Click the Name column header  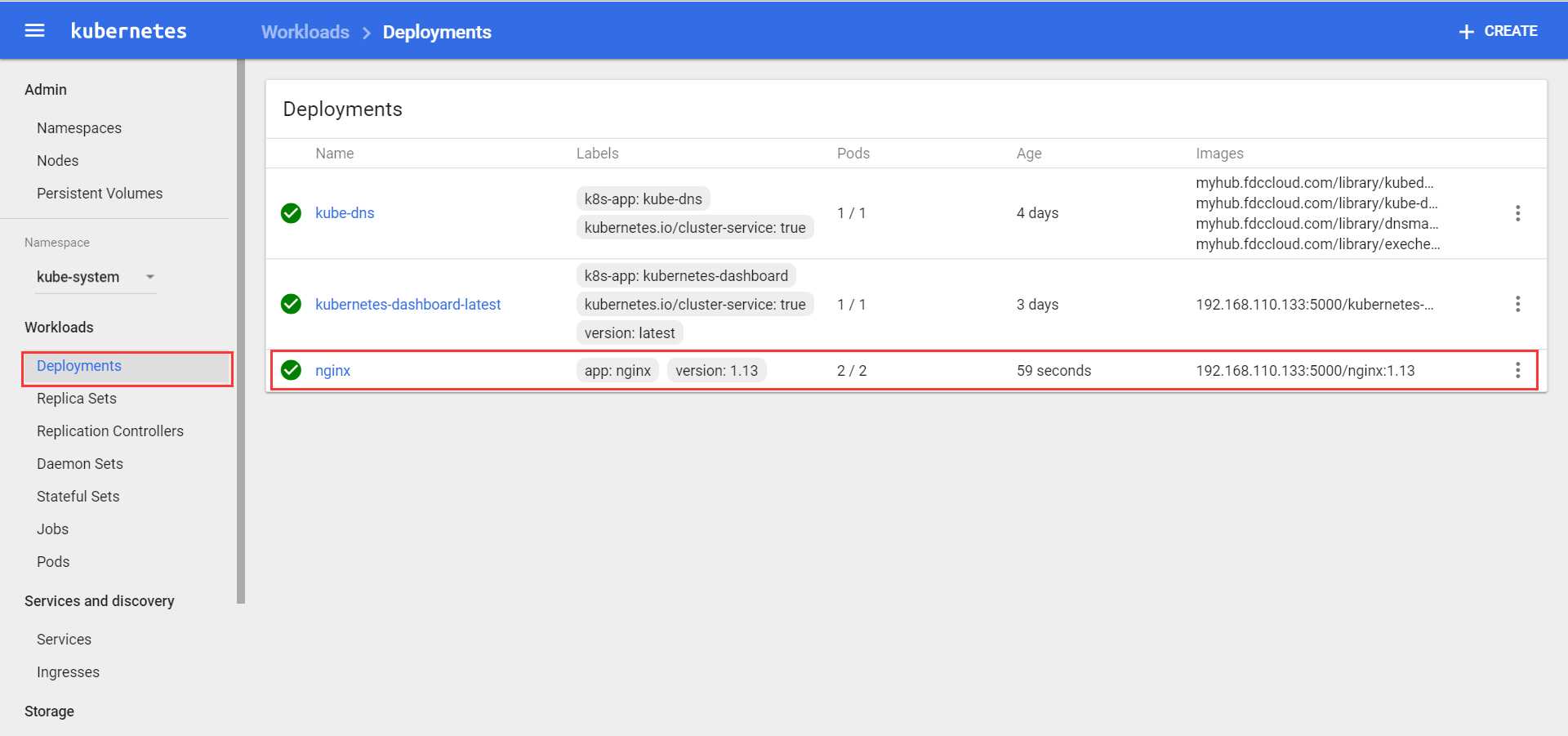click(x=335, y=154)
